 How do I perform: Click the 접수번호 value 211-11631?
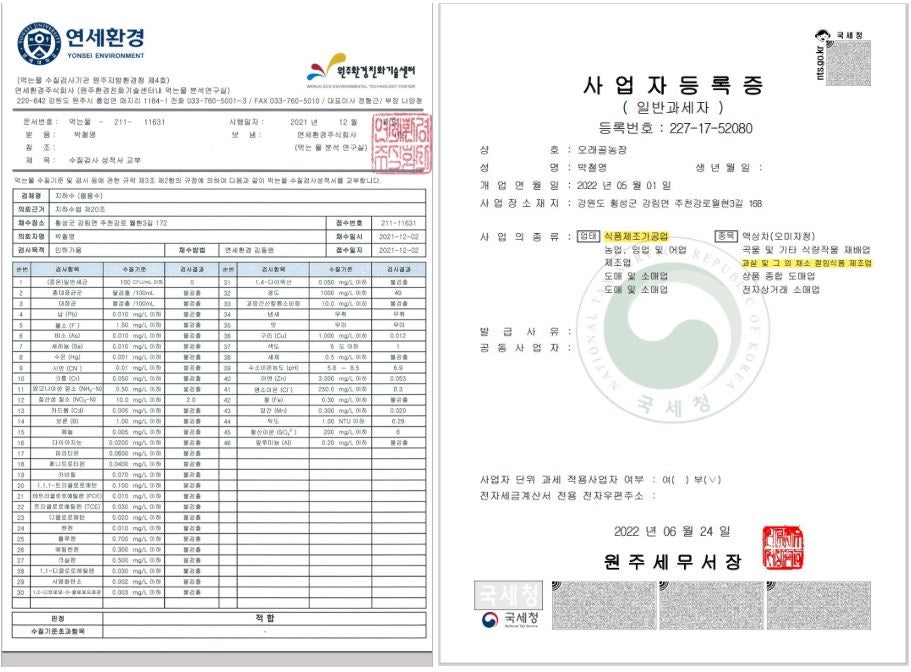(399, 223)
